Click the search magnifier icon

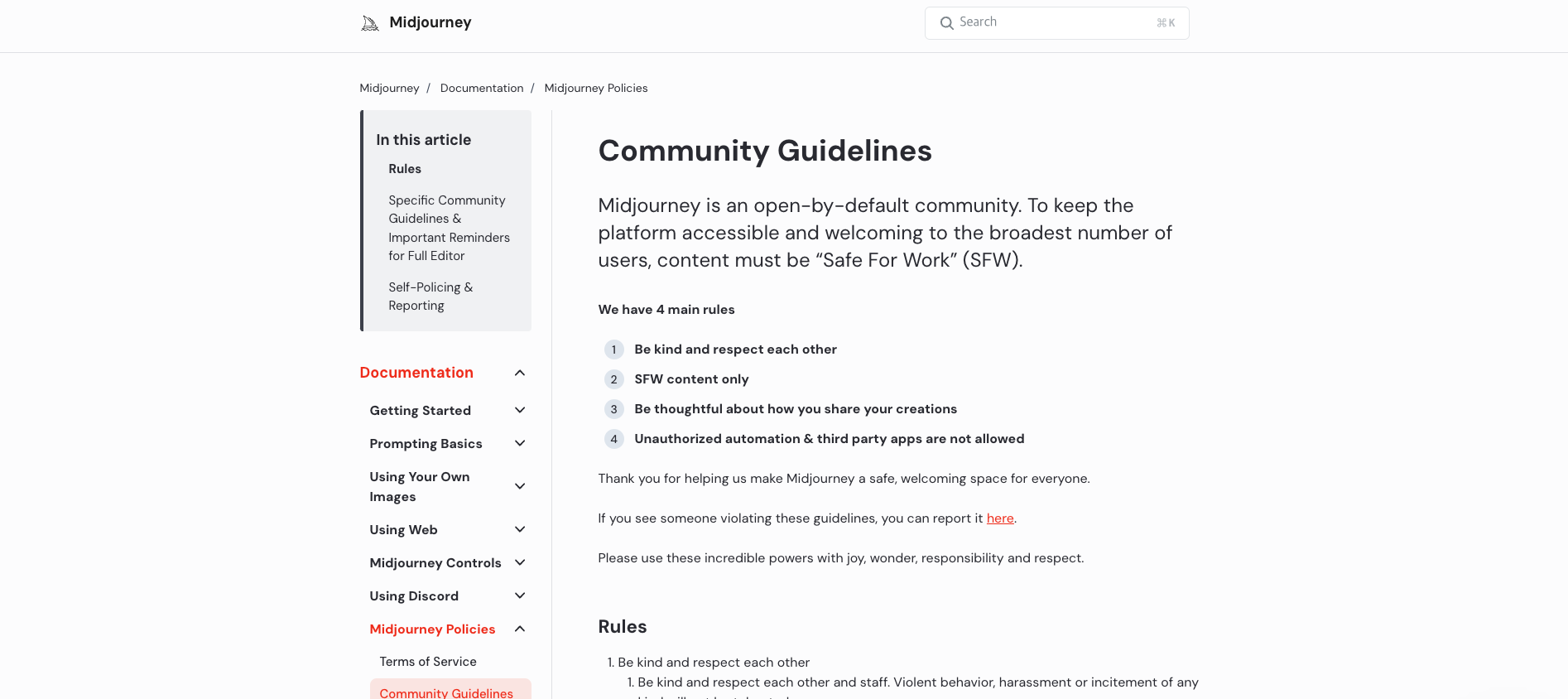[x=946, y=23]
